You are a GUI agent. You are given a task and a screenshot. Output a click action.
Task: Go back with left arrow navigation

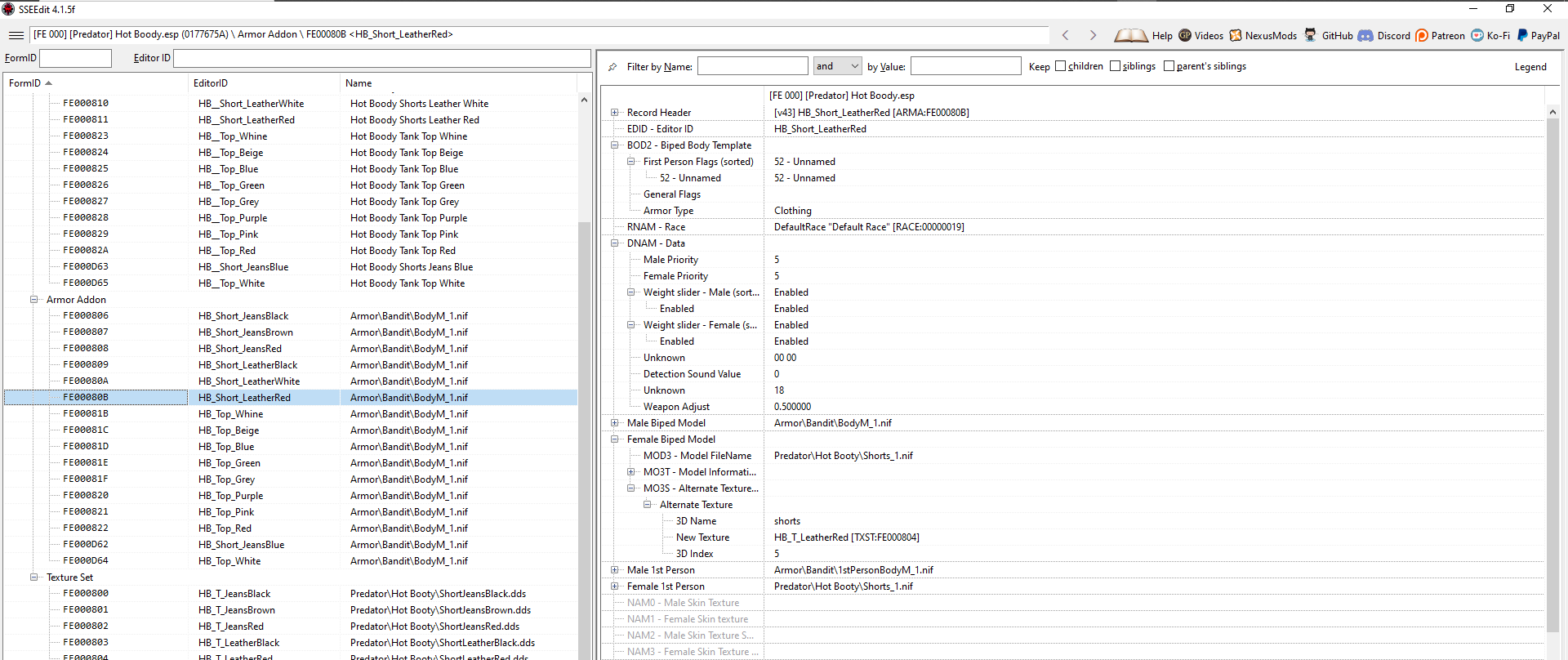(1065, 35)
